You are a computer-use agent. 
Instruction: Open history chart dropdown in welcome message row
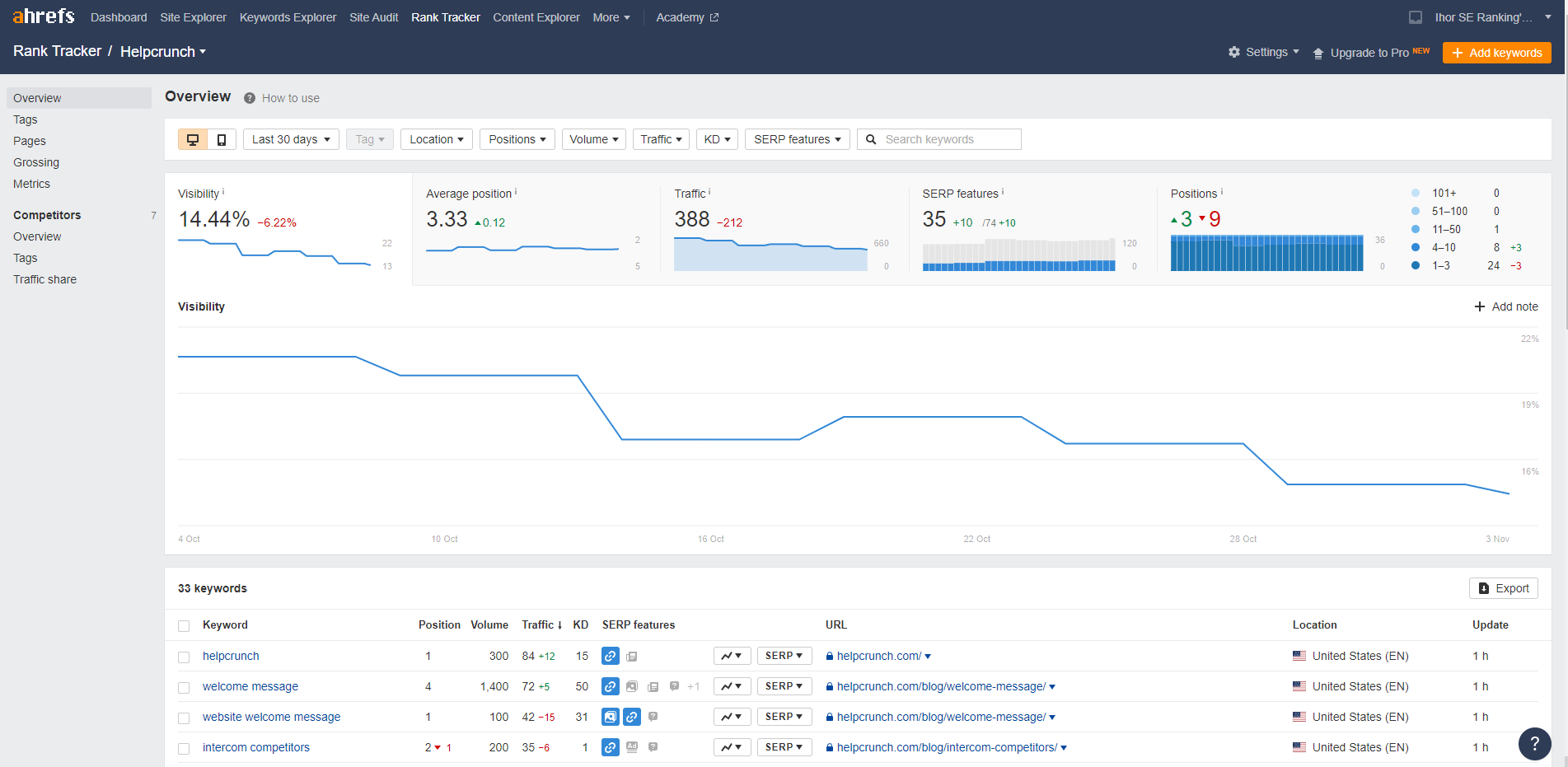(732, 686)
